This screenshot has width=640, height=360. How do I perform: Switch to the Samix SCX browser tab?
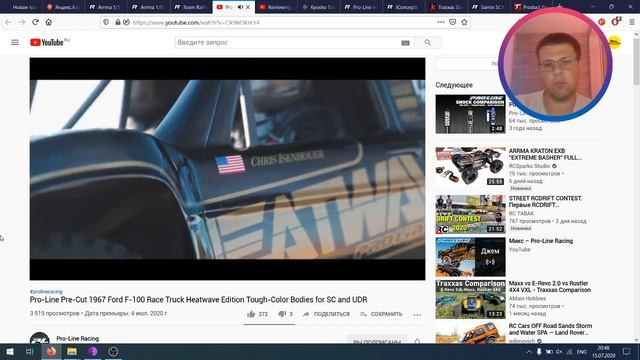[488, 7]
